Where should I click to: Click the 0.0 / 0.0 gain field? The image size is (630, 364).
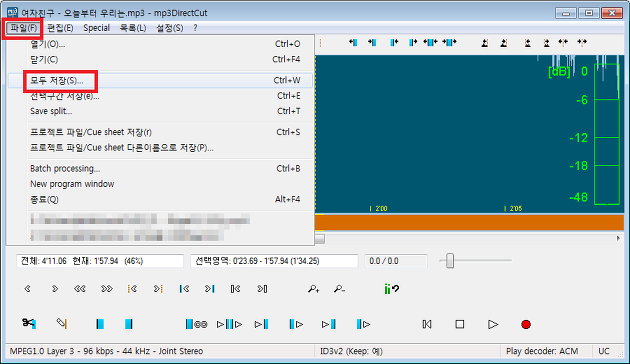click(396, 261)
